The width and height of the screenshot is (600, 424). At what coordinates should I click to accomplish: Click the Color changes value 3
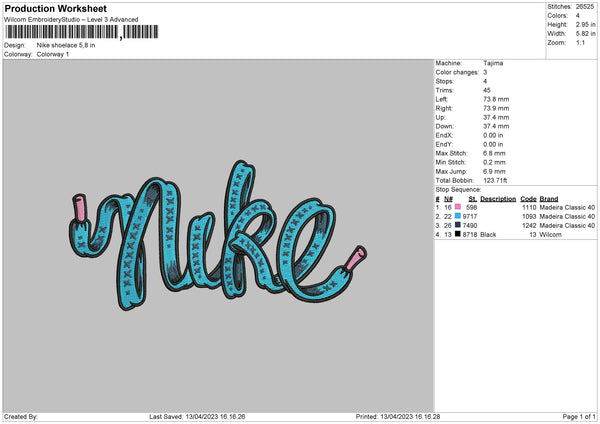pos(485,72)
